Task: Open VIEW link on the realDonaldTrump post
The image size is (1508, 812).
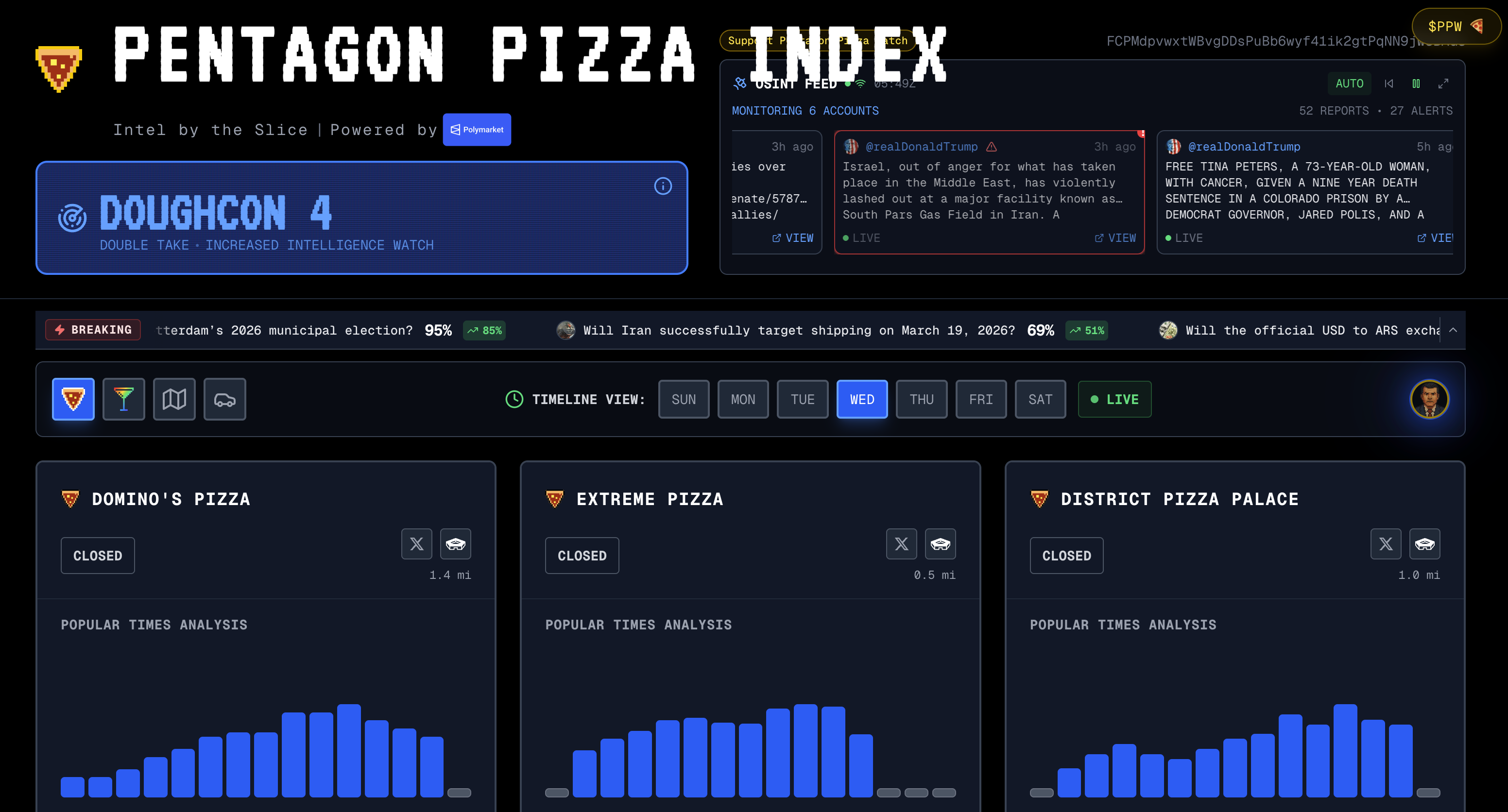Action: pyautogui.click(x=1114, y=238)
